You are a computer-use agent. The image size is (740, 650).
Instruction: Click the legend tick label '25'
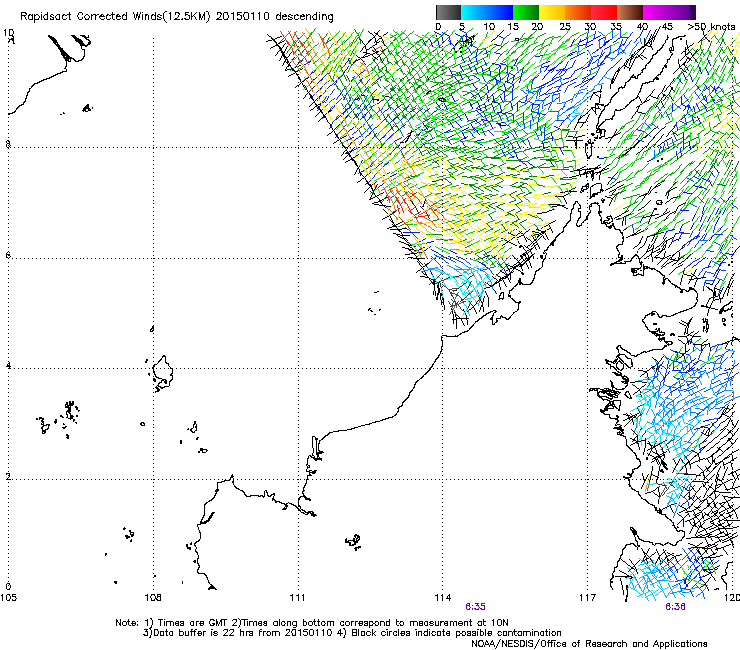564,27
